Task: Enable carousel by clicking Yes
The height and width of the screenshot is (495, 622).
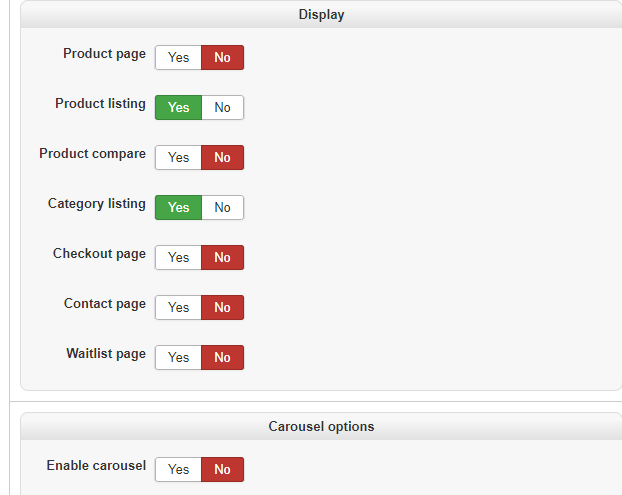Action: pyautogui.click(x=178, y=470)
